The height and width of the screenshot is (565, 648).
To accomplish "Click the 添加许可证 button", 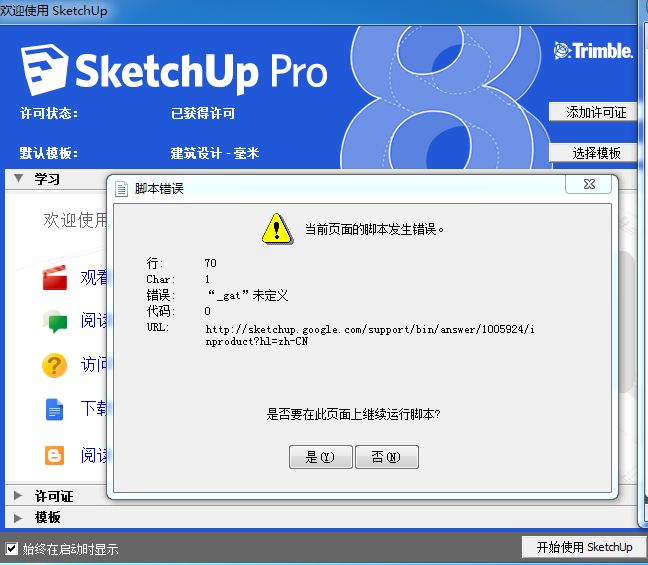I will [x=595, y=112].
